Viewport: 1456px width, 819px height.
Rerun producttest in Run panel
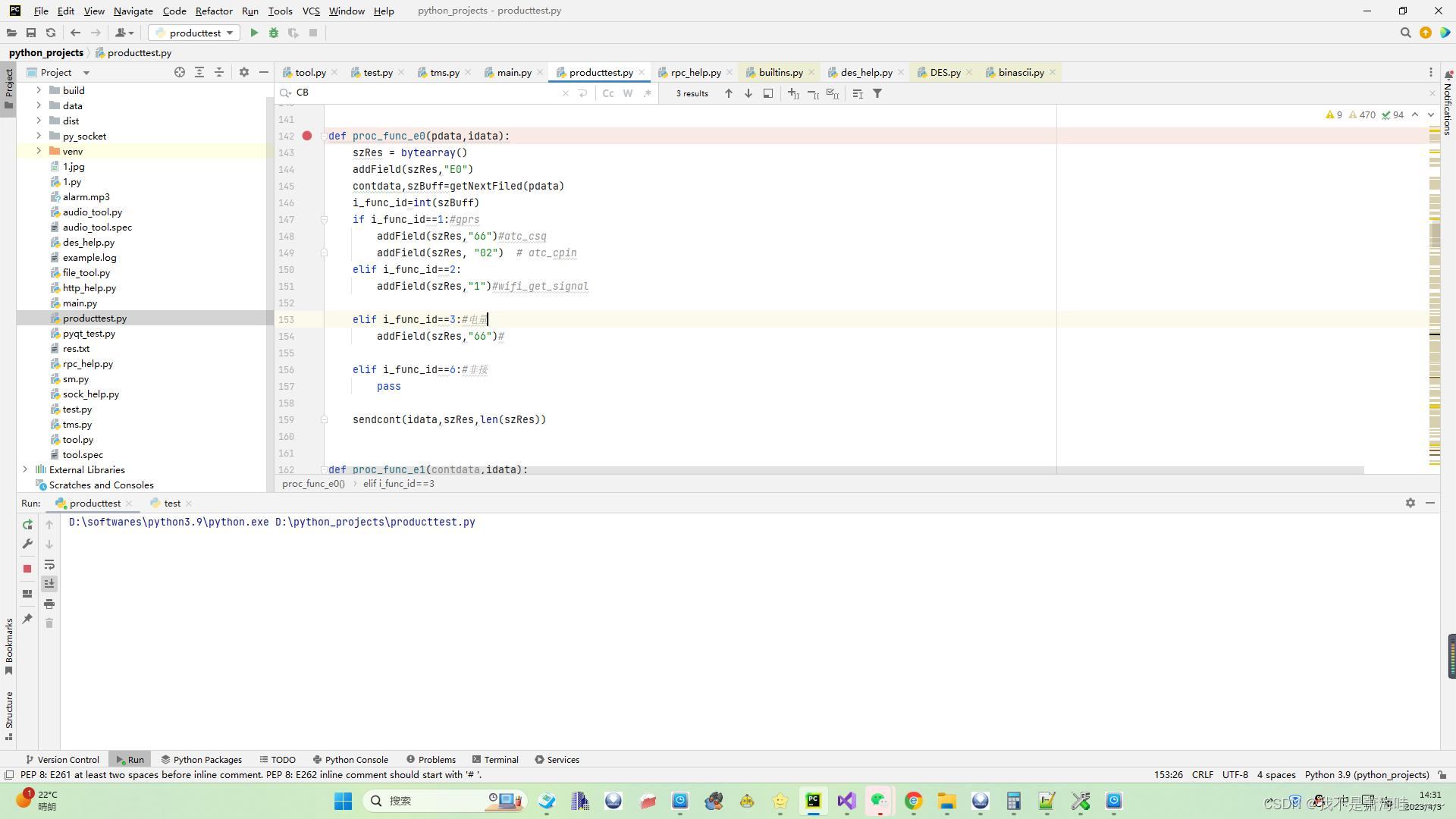27,525
